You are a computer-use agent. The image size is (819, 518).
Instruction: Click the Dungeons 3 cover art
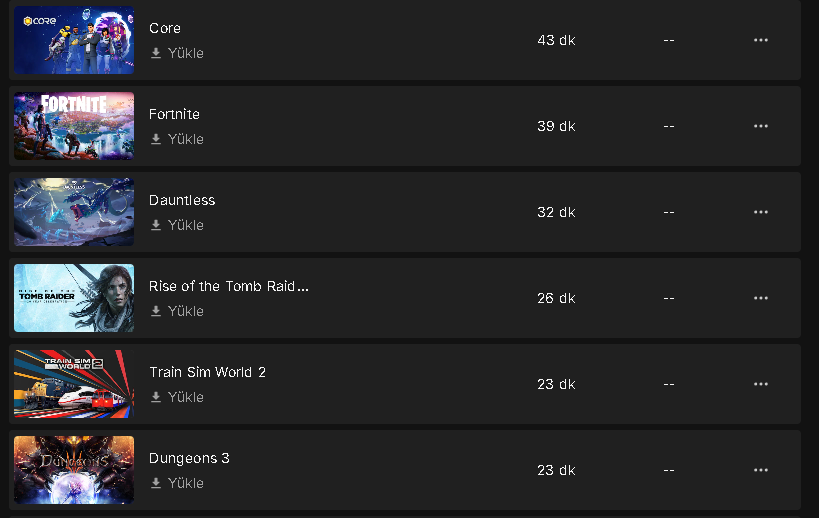point(74,470)
